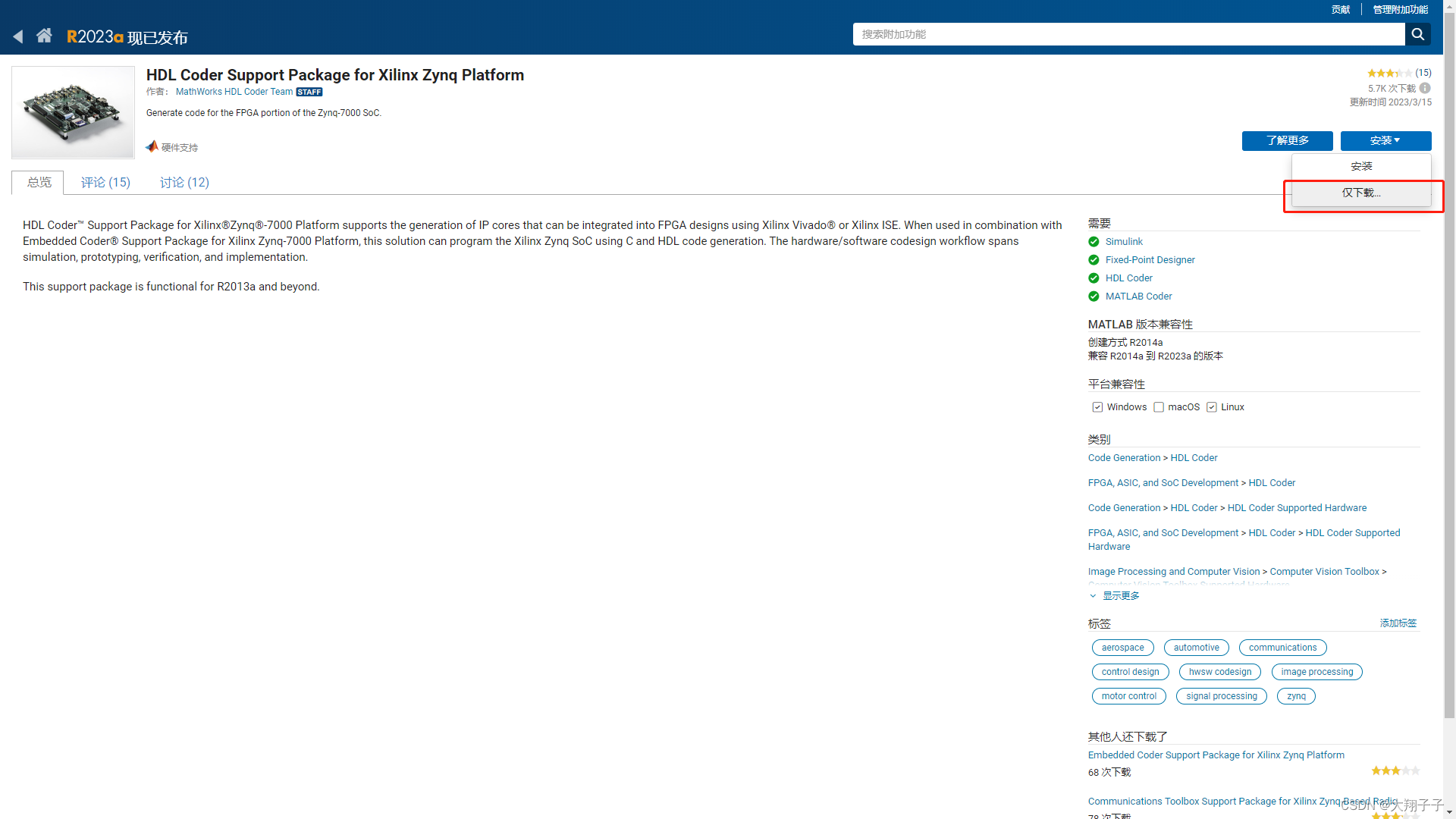The image size is (1456, 819).
Task: Click the back arrow icon
Action: tap(18, 36)
